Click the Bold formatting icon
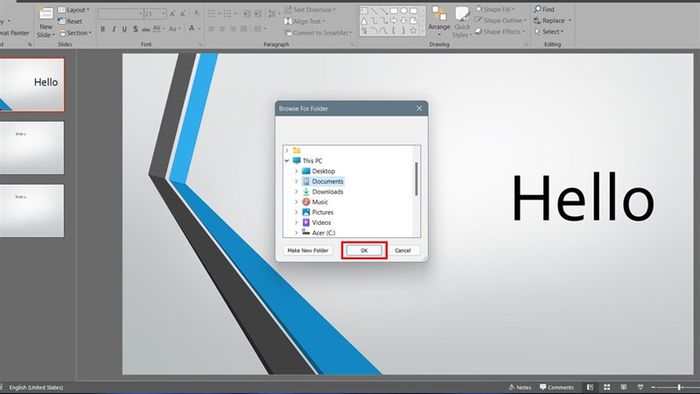This screenshot has width=700, height=394. [103, 29]
